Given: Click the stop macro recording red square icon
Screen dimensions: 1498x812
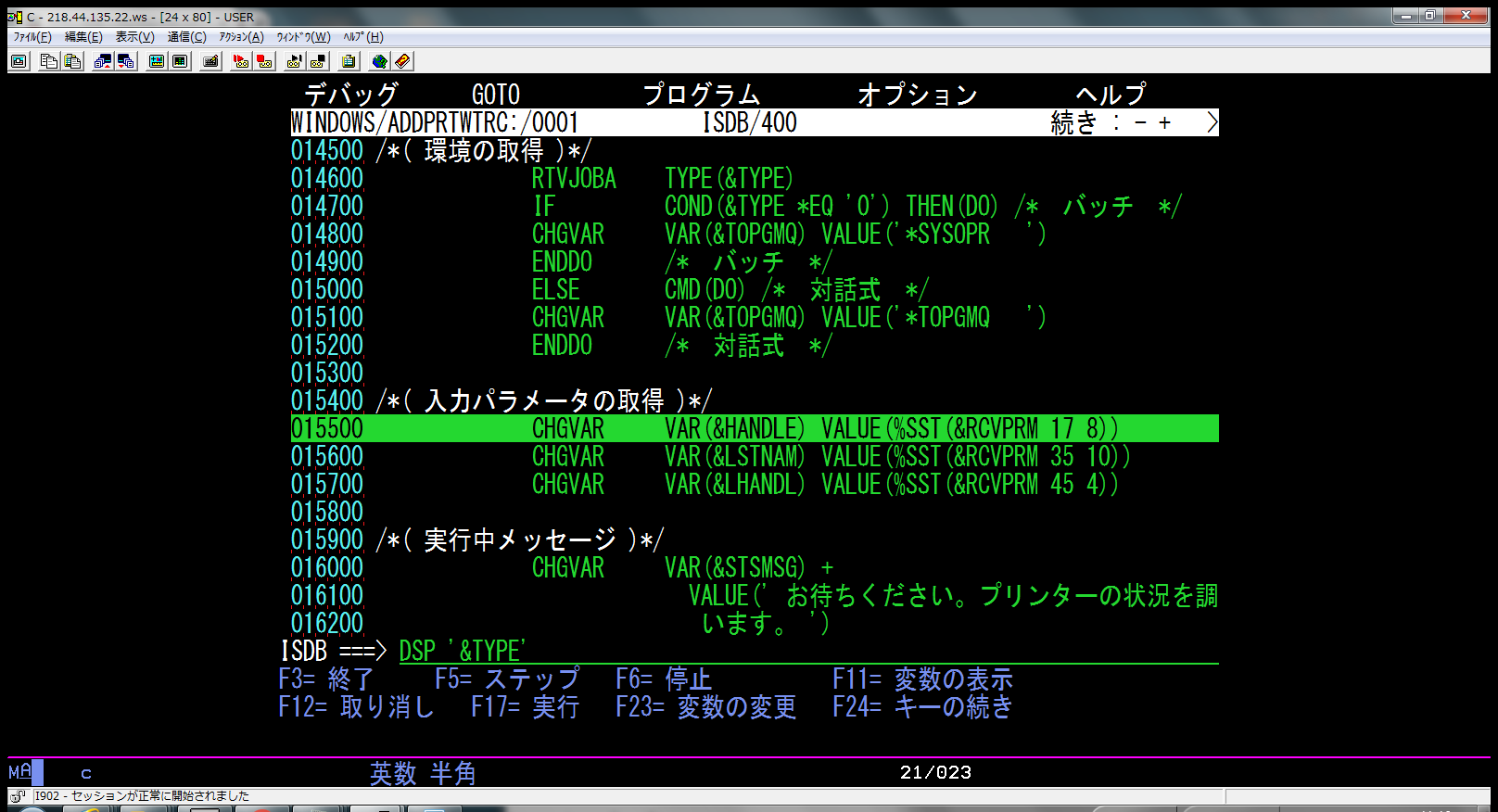Looking at the screenshot, I should pyautogui.click(x=265, y=61).
